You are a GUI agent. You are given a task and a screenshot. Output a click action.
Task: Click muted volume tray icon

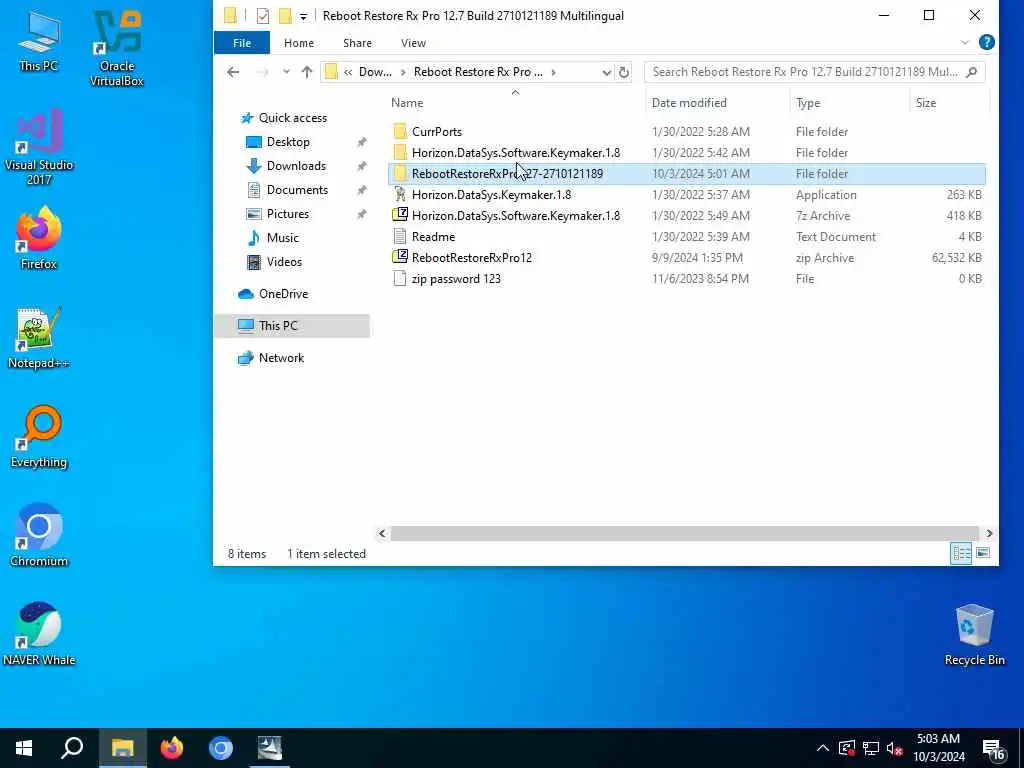895,748
